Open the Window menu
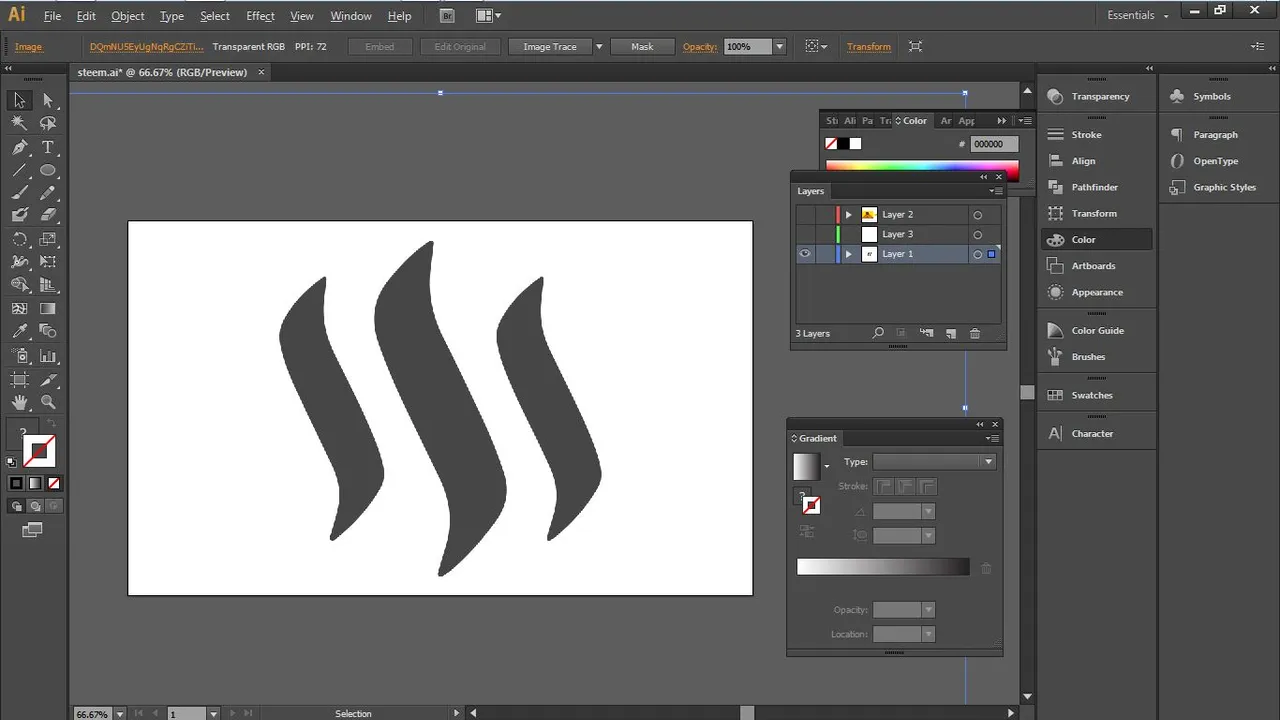The width and height of the screenshot is (1280, 720). pyautogui.click(x=351, y=16)
